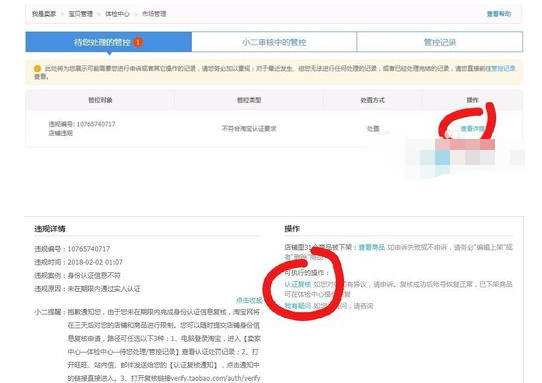
Task: Follow 管控记录 link inside the yellow notice
Action: tap(503, 68)
